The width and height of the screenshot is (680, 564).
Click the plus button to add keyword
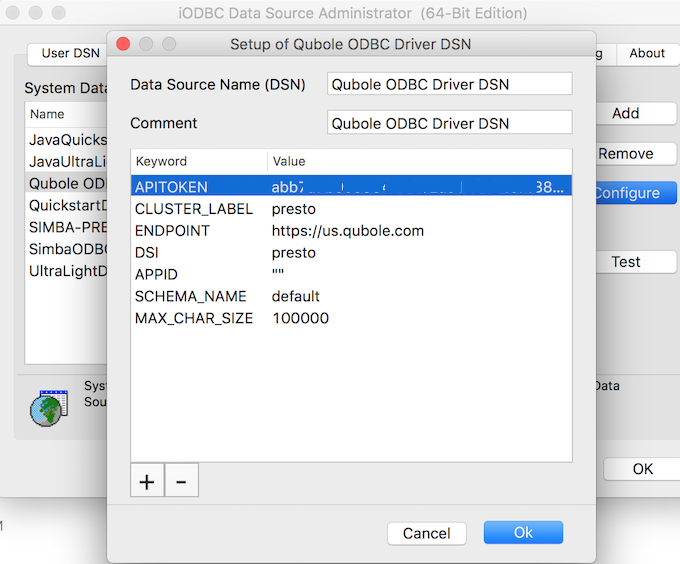147,480
